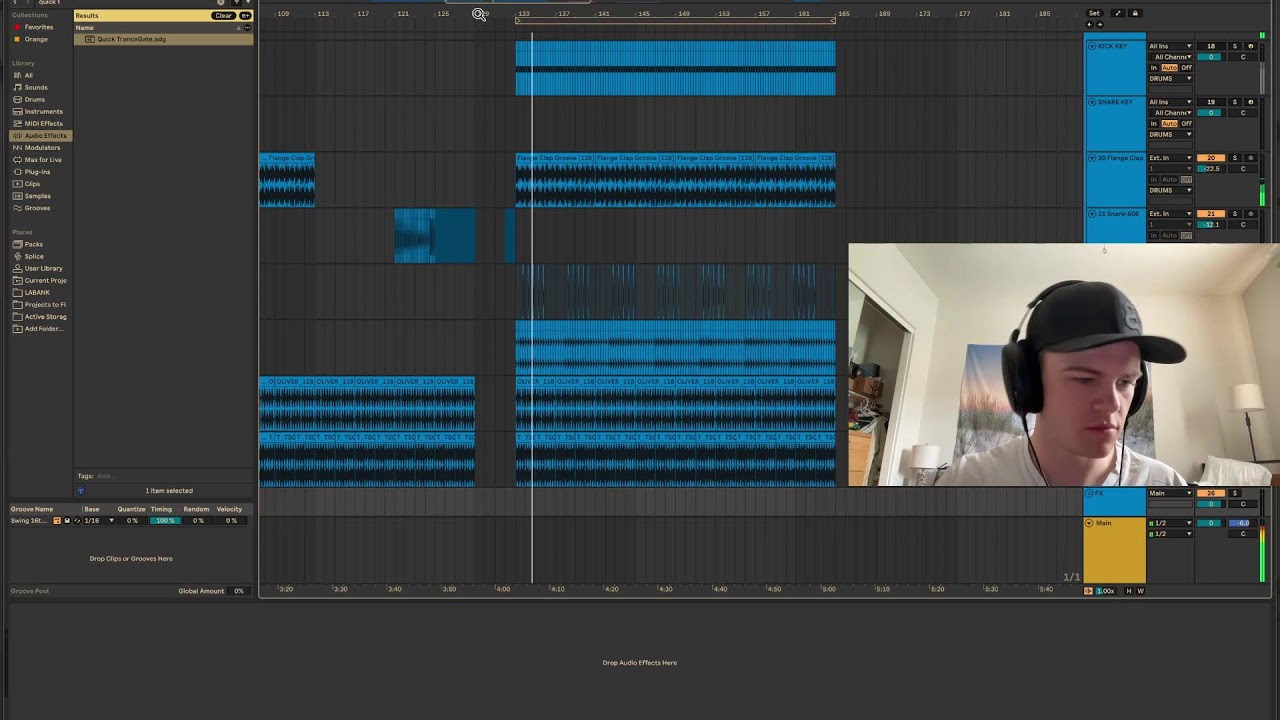Open groove Base 1/16 dropdown
The height and width of the screenshot is (720, 1280).
click(99, 521)
